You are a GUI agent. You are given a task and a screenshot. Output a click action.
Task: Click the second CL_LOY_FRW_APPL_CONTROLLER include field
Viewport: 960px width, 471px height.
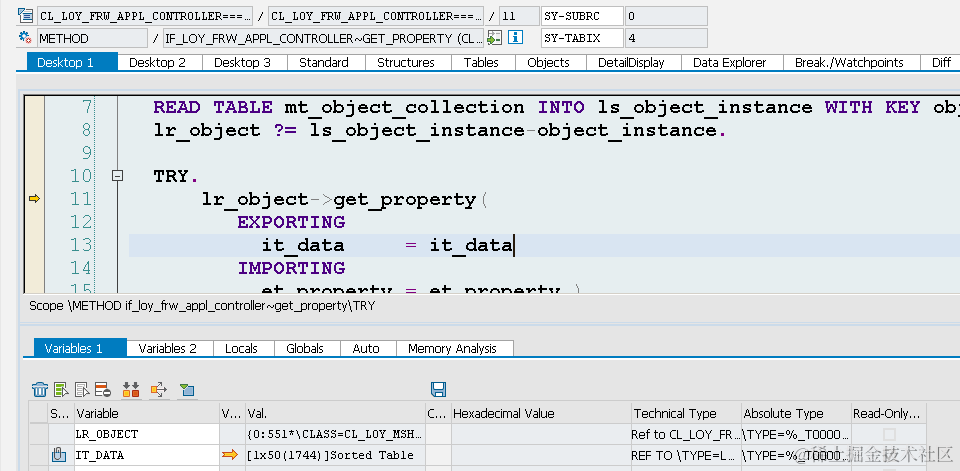pyautogui.click(x=376, y=15)
